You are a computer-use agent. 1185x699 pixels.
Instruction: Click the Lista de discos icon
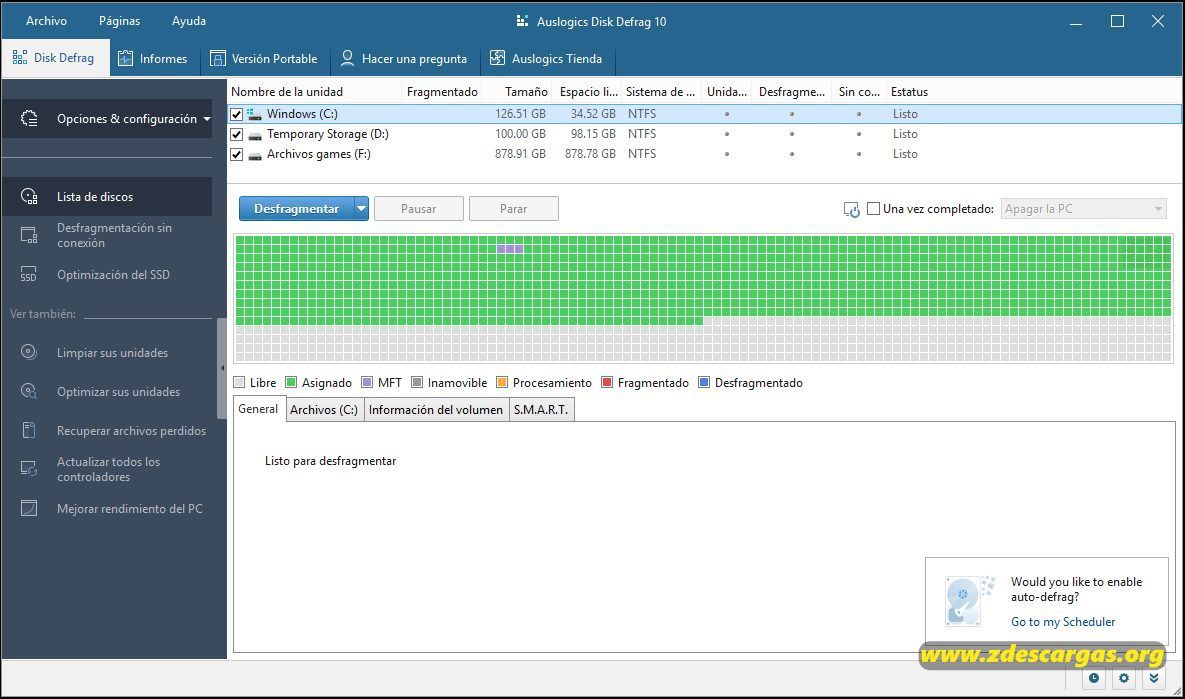[29, 196]
